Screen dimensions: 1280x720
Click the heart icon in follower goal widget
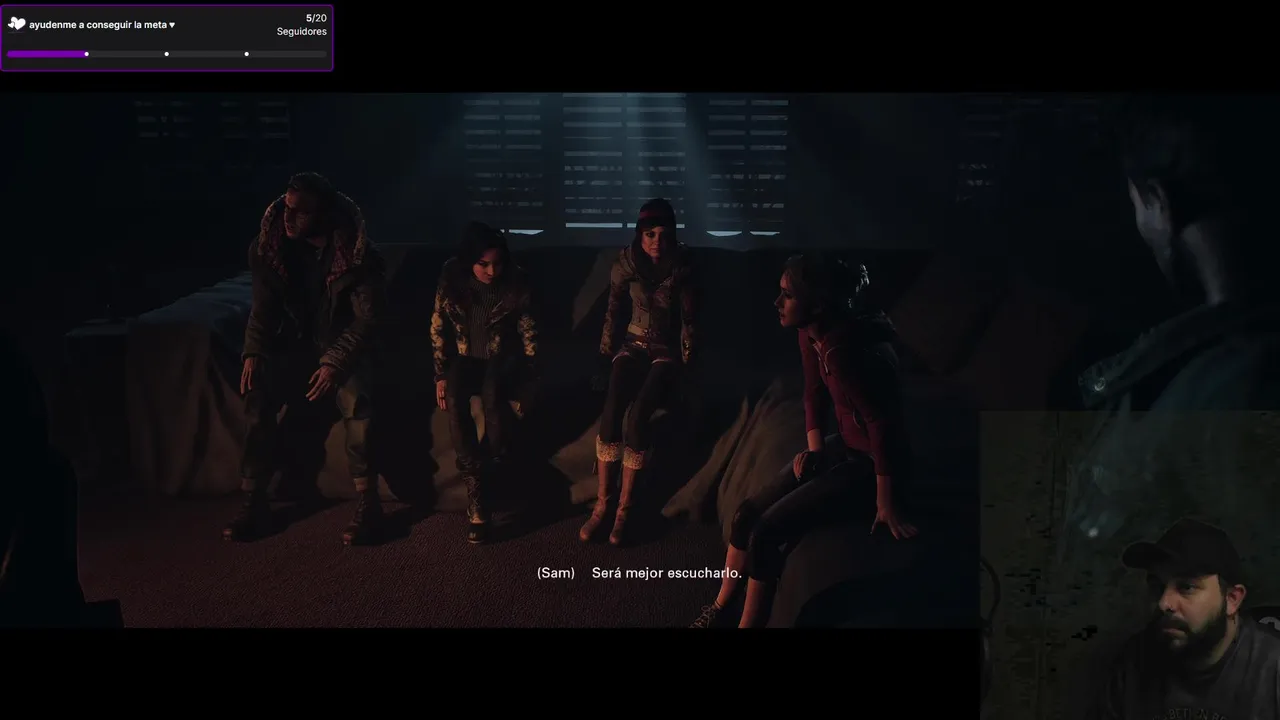coord(16,24)
